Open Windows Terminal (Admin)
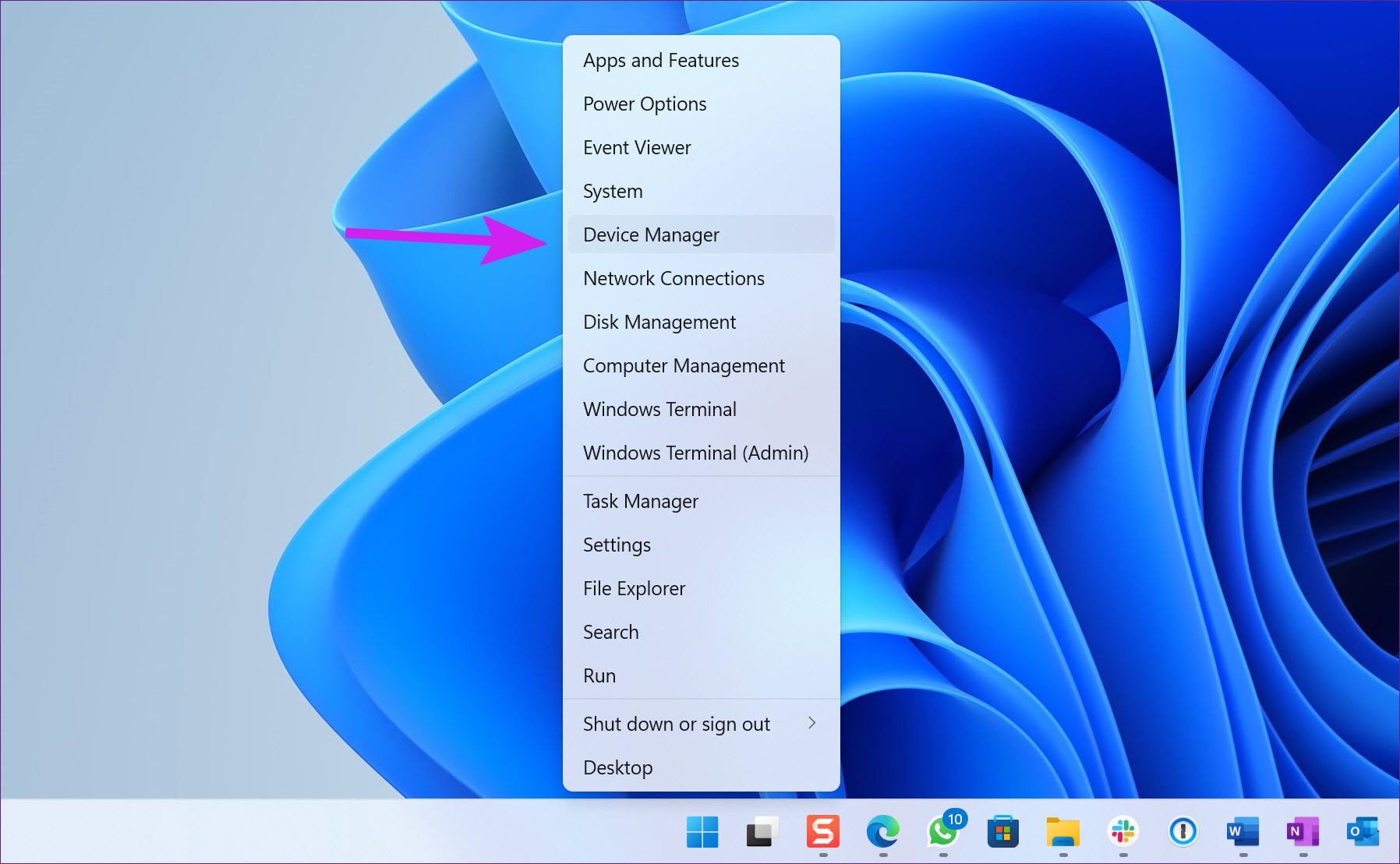 point(695,453)
